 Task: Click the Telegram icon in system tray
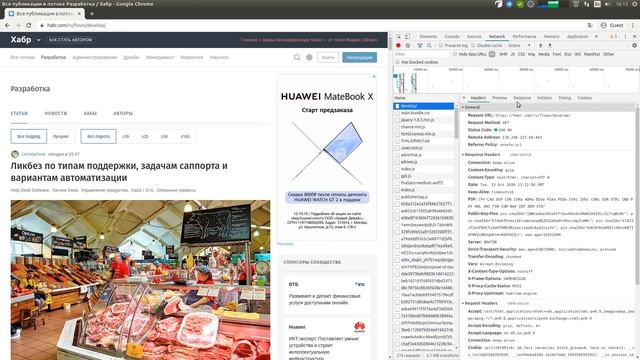[x=509, y=4]
